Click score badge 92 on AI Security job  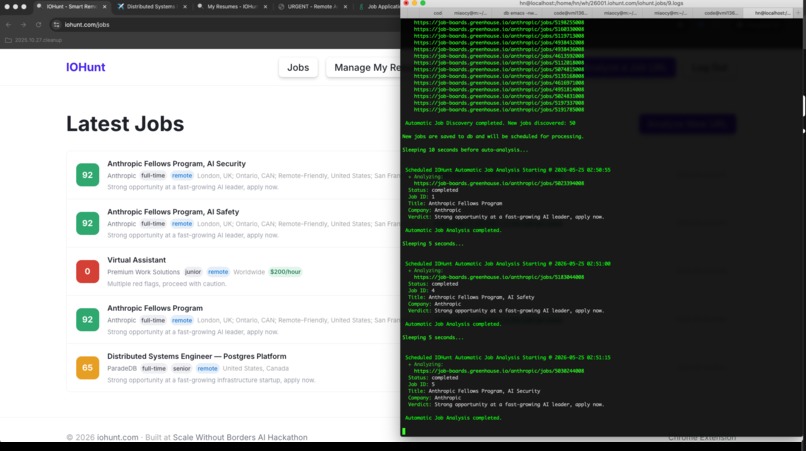[x=87, y=175]
